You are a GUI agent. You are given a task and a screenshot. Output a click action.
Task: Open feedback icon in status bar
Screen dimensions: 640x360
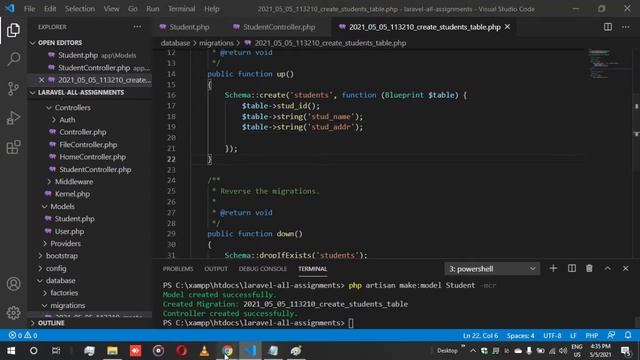611,335
